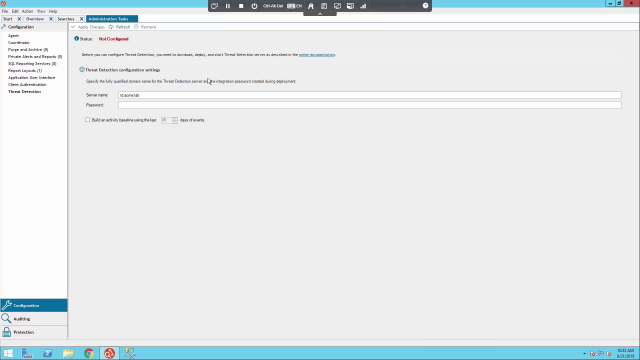Show hidden tray icons arrow
This screenshot has width=640, height=360.
click(x=584, y=354)
